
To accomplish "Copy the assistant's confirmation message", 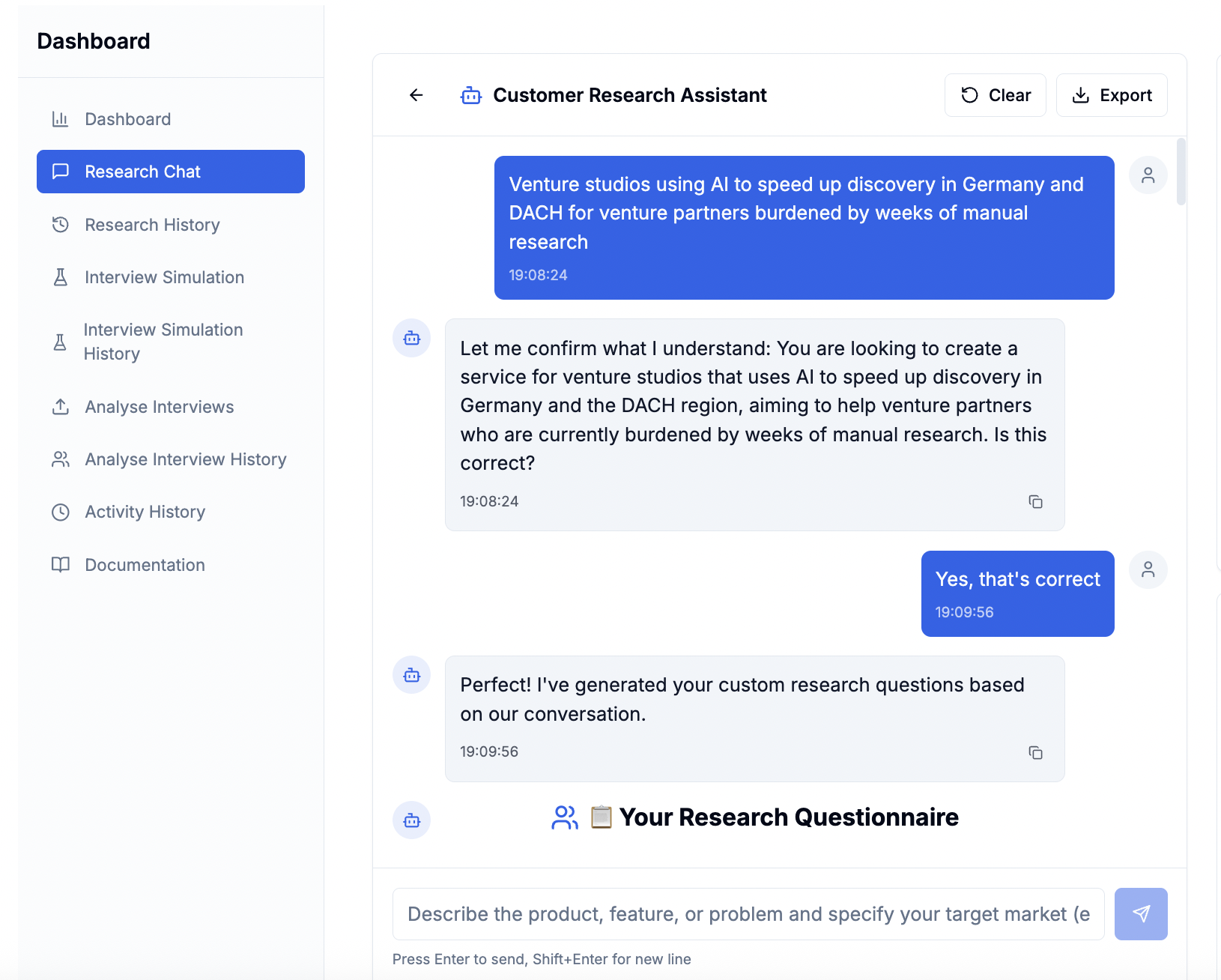I will tap(1036, 502).
